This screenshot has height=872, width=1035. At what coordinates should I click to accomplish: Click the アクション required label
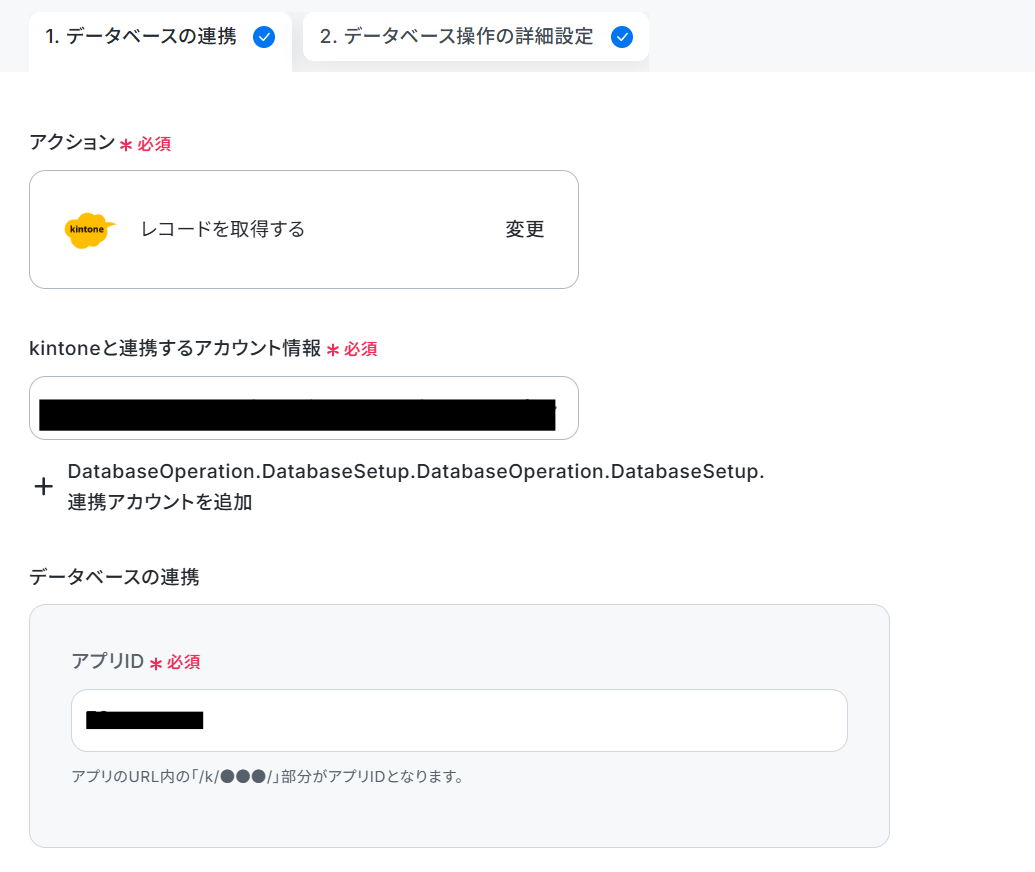click(x=72, y=142)
